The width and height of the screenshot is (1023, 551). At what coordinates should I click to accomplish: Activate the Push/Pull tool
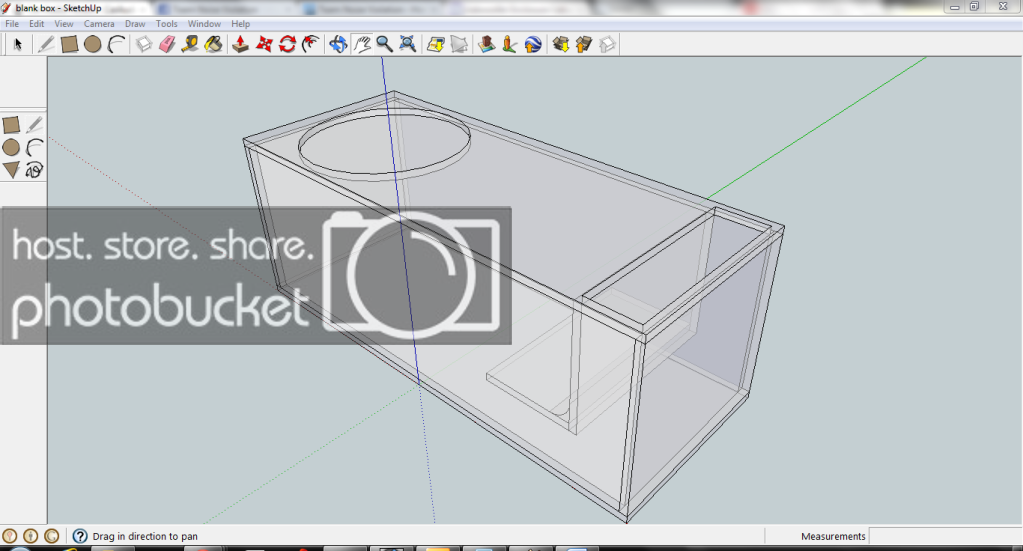[x=241, y=44]
